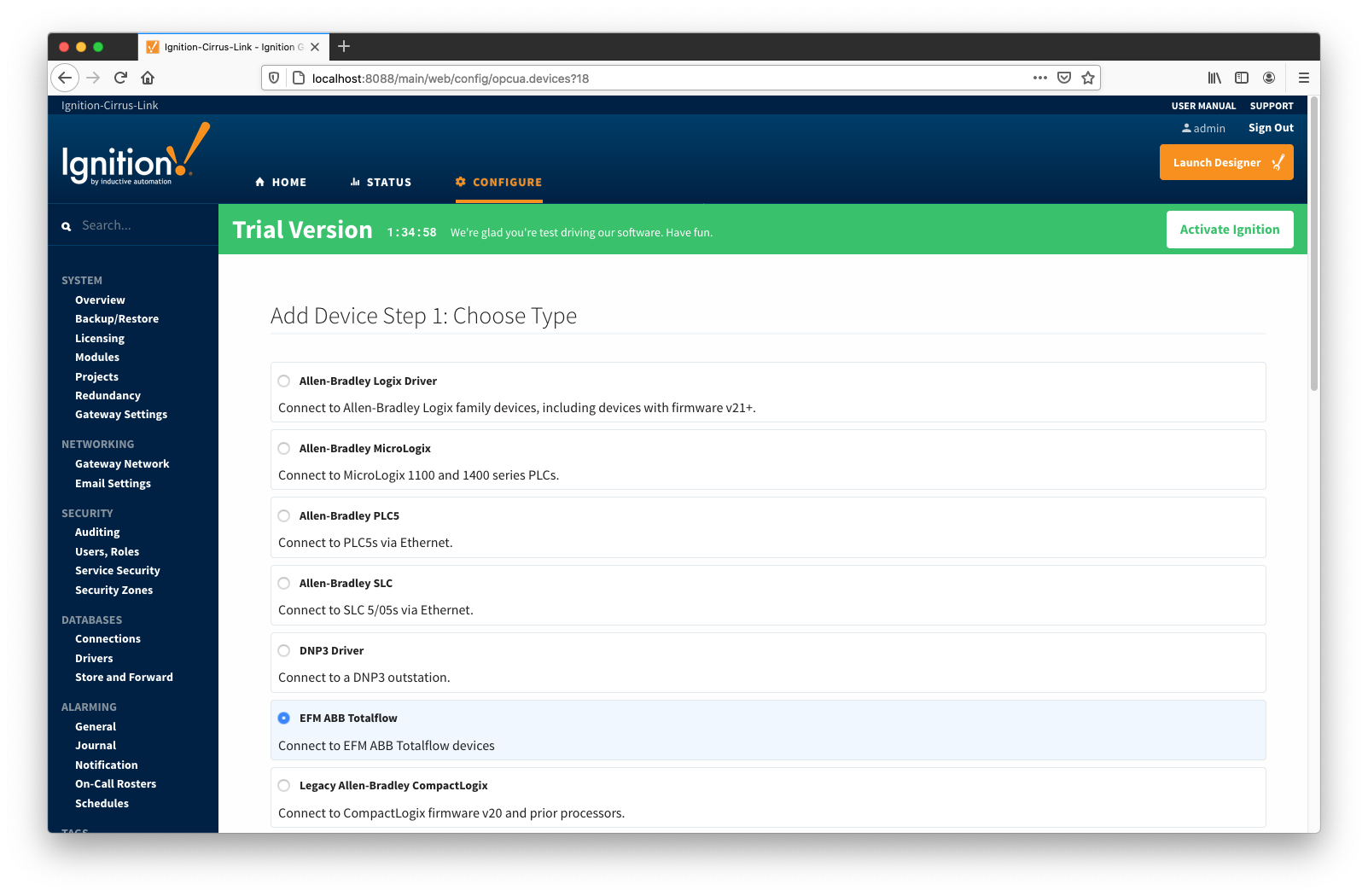1368x896 pixels.
Task: Click the browser address bar
Action: pos(666,78)
